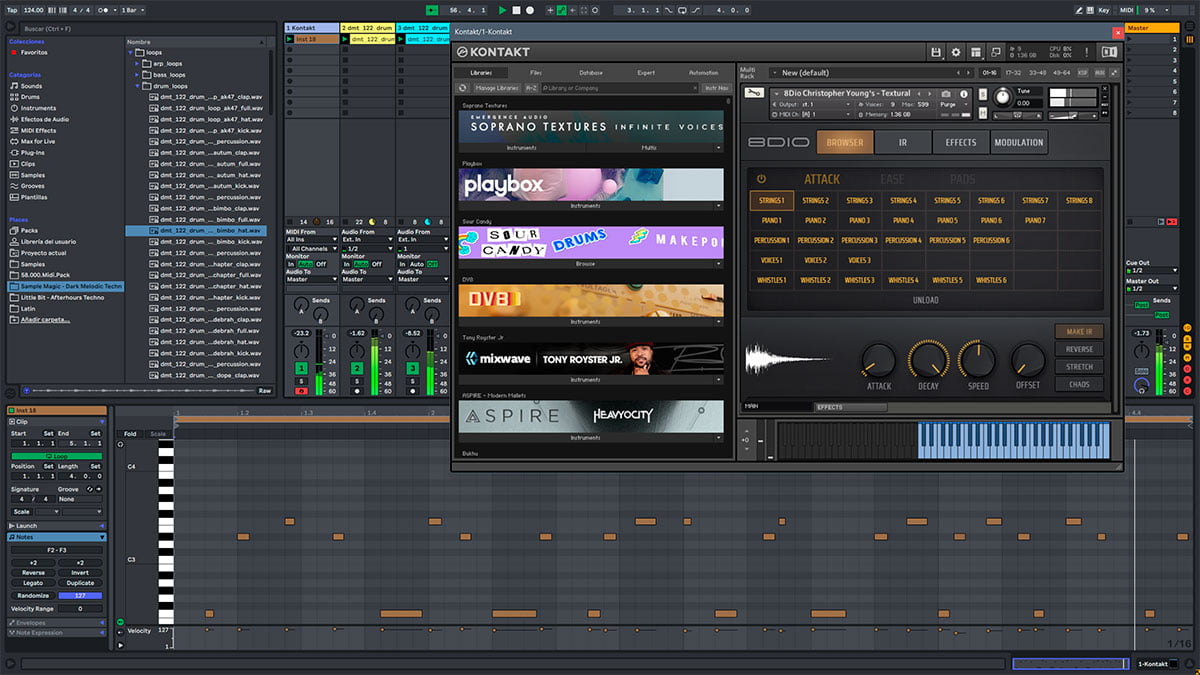
Task: Switch to Kontakt Automation tab
Action: [703, 73]
